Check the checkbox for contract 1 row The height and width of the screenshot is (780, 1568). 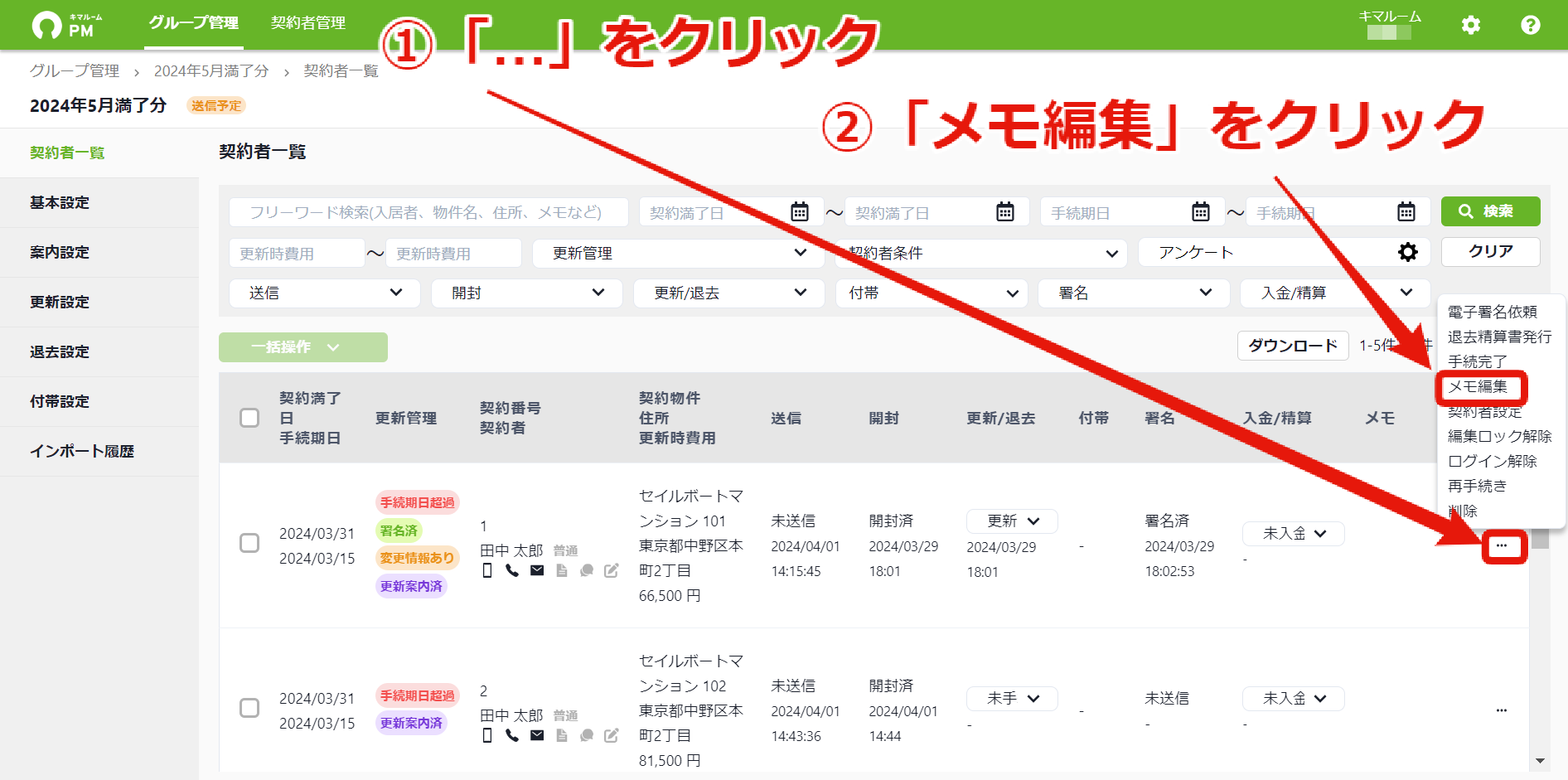click(x=249, y=543)
